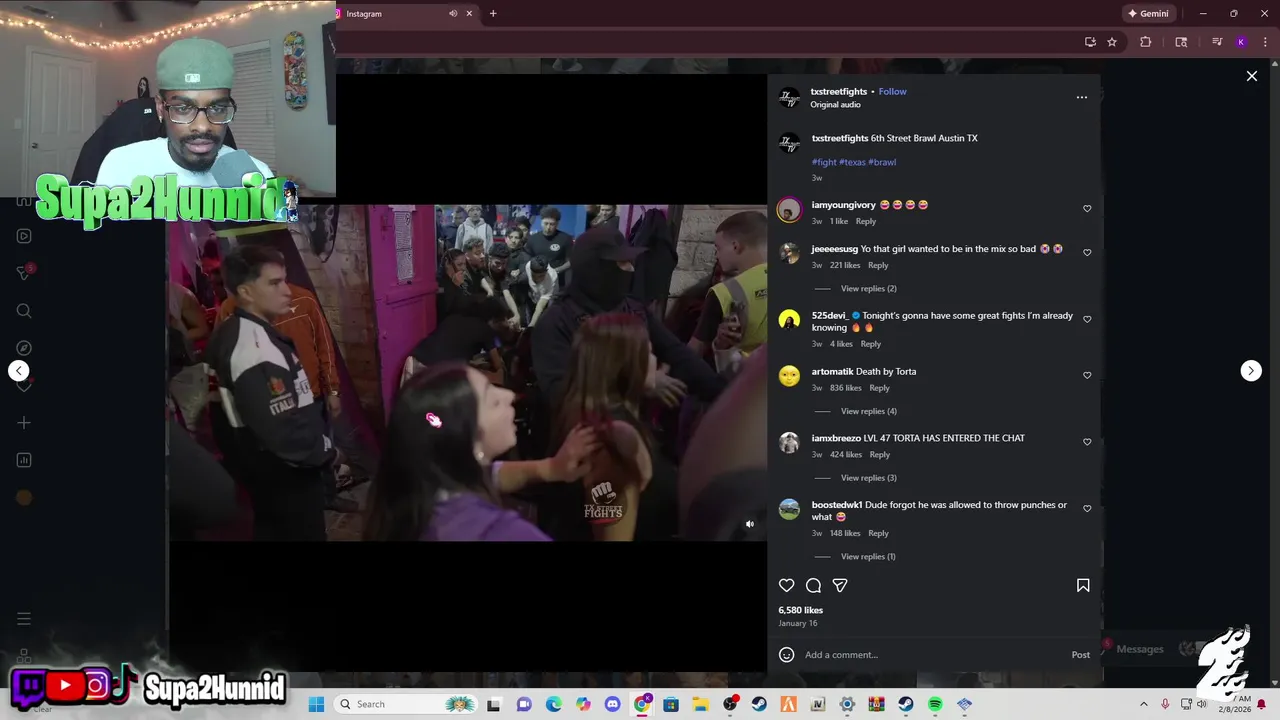Save the post using the bookmark icon
Viewport: 1280px width, 720px height.
pyautogui.click(x=1083, y=586)
